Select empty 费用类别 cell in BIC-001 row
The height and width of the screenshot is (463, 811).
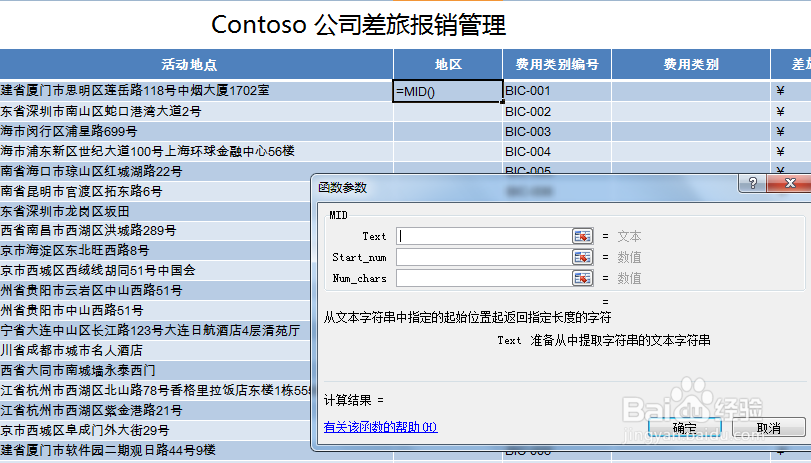[691, 91]
